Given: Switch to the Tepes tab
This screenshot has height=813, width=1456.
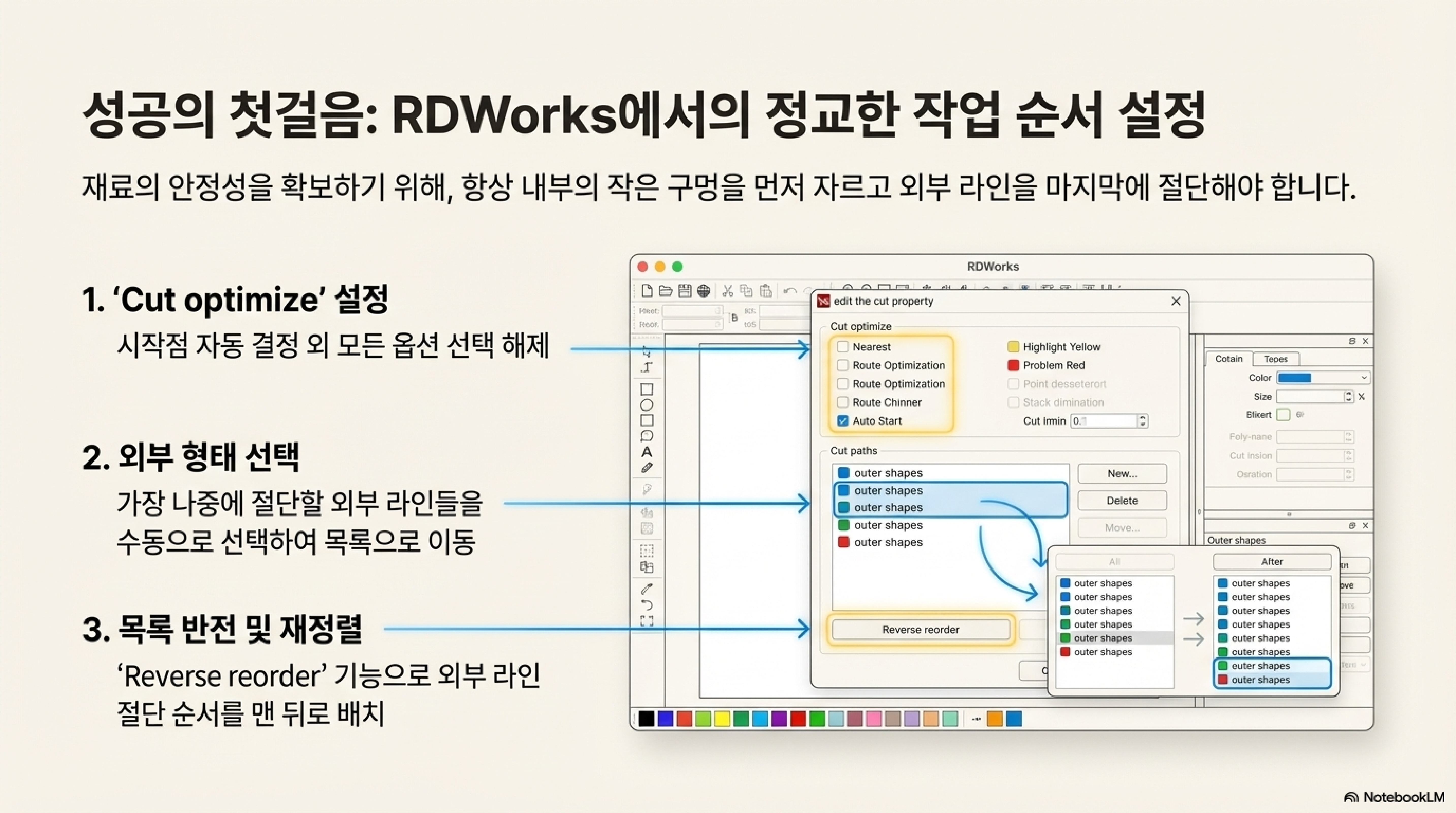Looking at the screenshot, I should pos(1276,359).
